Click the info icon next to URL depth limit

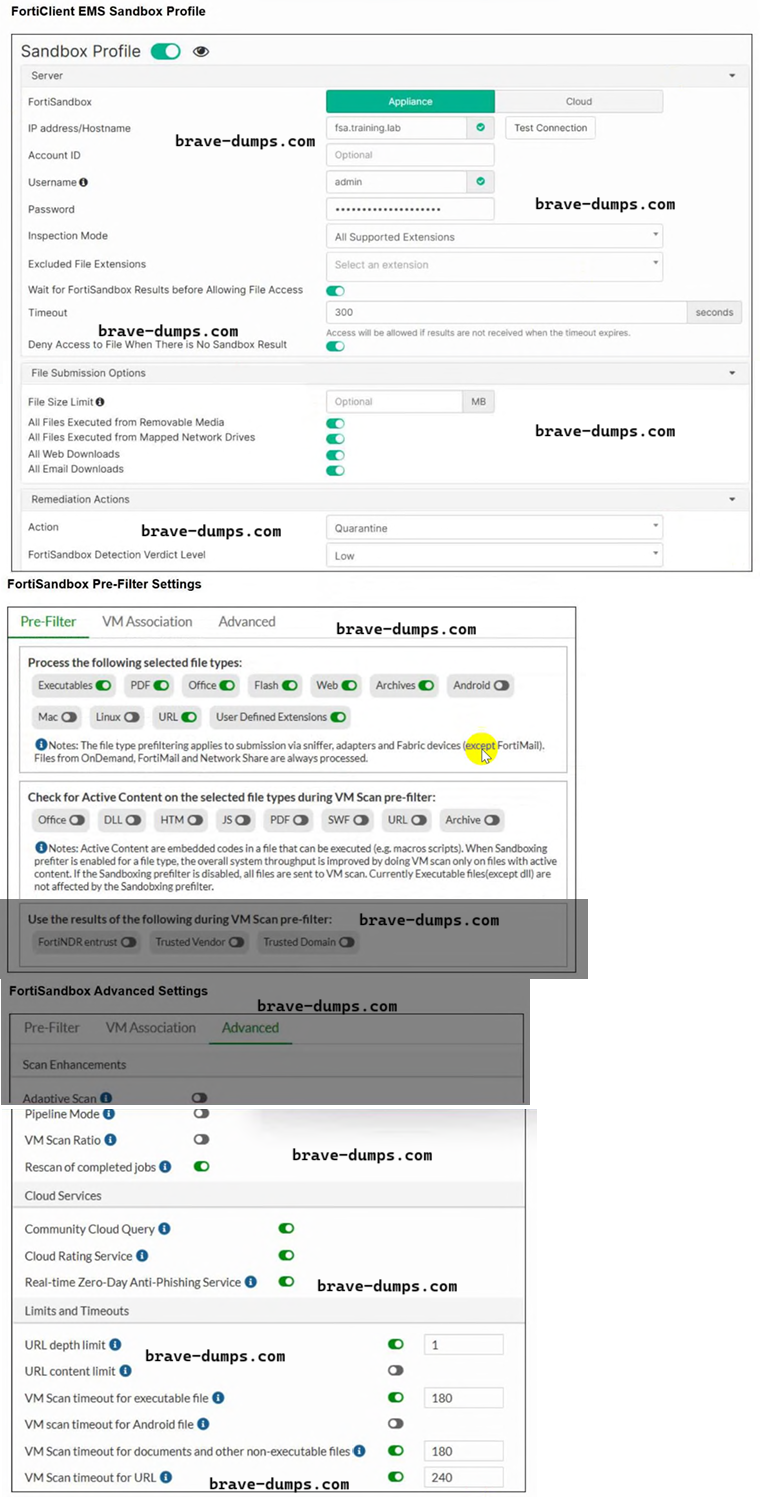pyautogui.click(x=115, y=1345)
